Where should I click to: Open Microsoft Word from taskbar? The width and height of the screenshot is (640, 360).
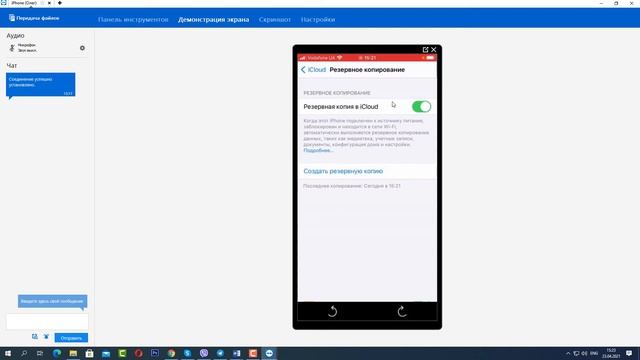[236, 353]
